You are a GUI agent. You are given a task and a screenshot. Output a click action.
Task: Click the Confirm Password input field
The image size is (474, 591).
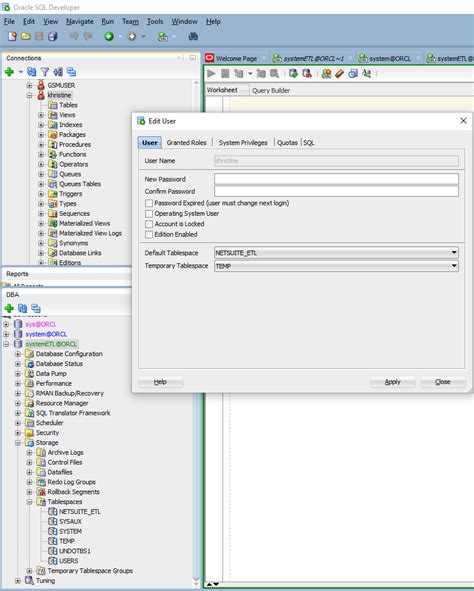[336, 191]
